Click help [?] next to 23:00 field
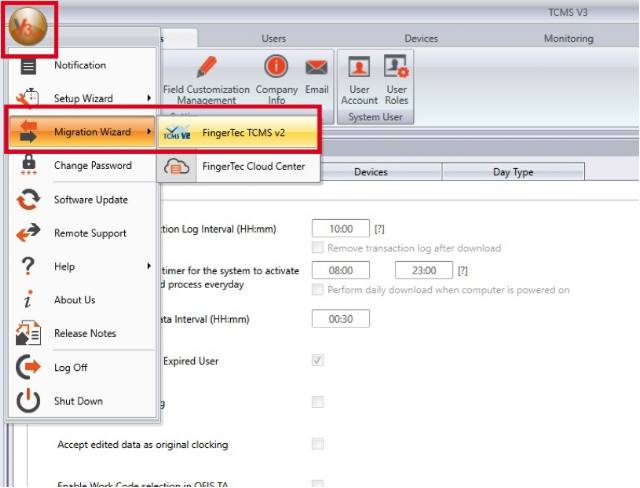The height and width of the screenshot is (488, 640). tap(462, 271)
